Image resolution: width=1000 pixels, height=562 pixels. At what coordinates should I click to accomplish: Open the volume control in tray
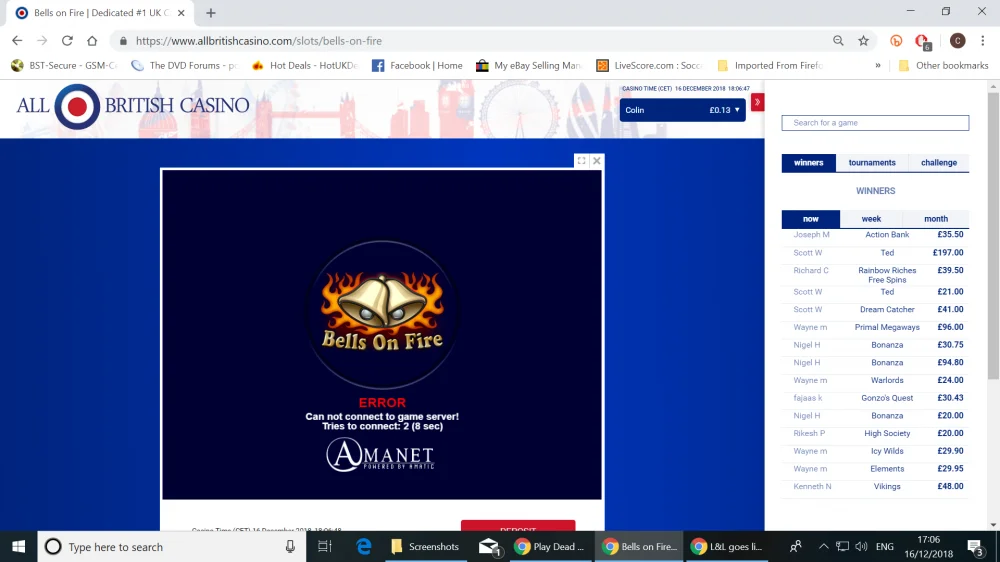[x=861, y=547]
